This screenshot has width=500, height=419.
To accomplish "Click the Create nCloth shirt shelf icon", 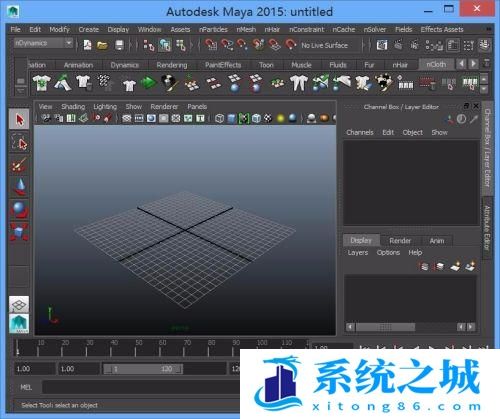I will (x=42, y=82).
